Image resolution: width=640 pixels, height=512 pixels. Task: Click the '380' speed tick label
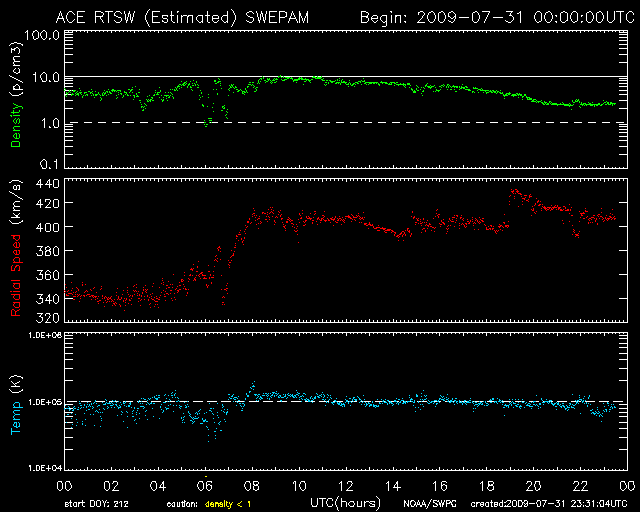point(47,251)
